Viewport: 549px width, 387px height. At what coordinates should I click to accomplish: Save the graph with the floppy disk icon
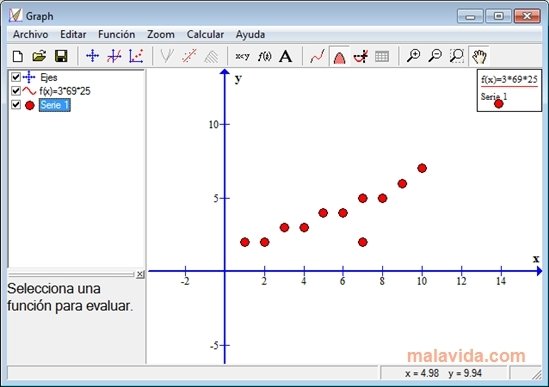click(x=61, y=56)
